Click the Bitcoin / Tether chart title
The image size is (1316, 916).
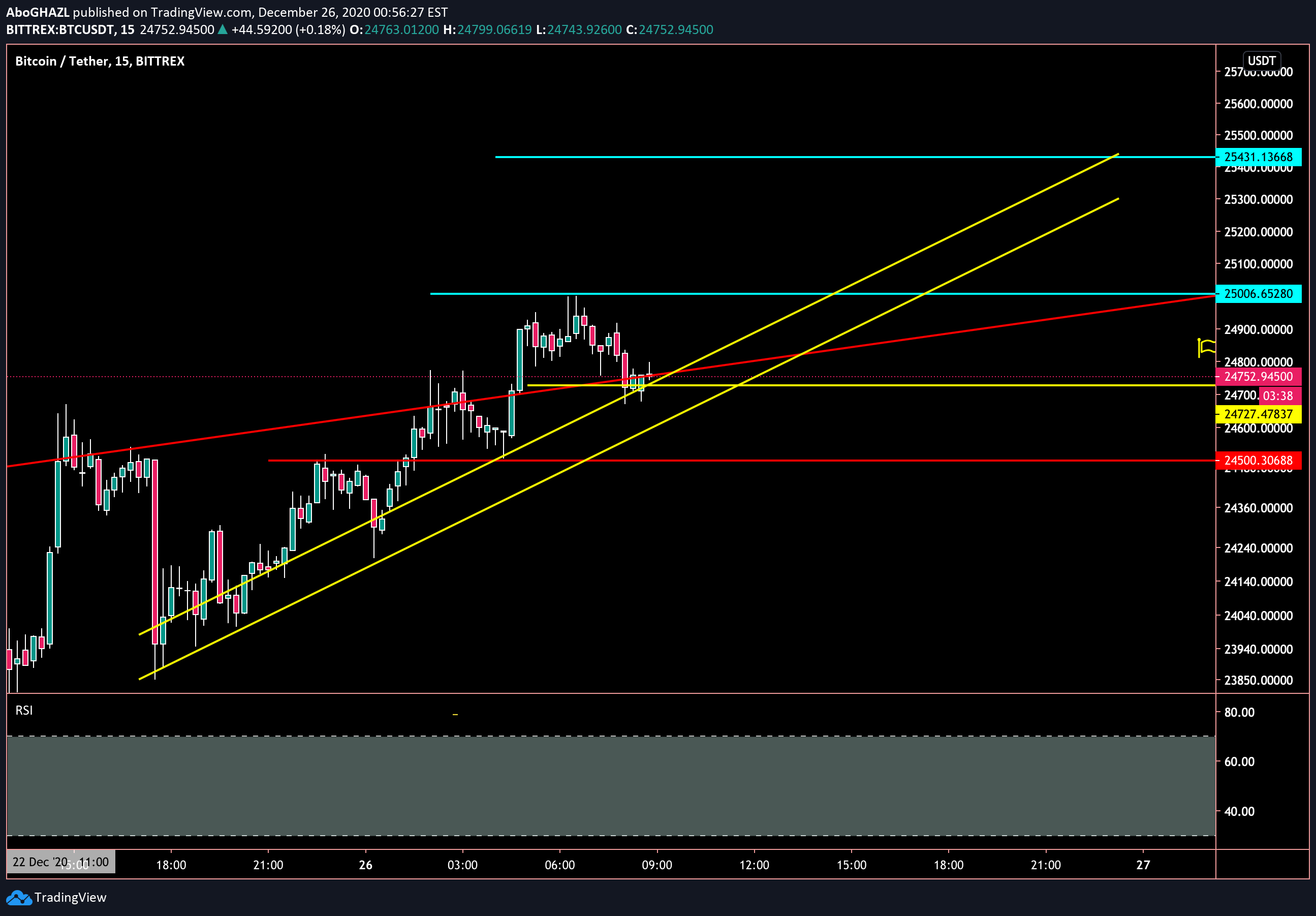(x=100, y=62)
